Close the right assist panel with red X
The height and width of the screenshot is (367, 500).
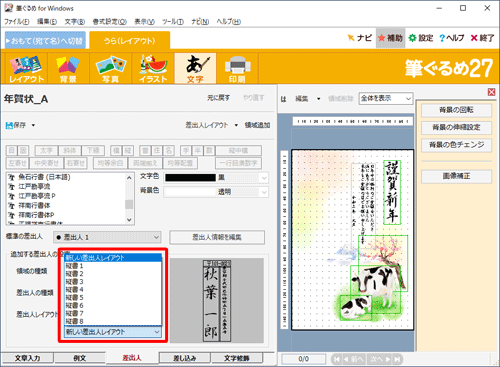point(491,92)
